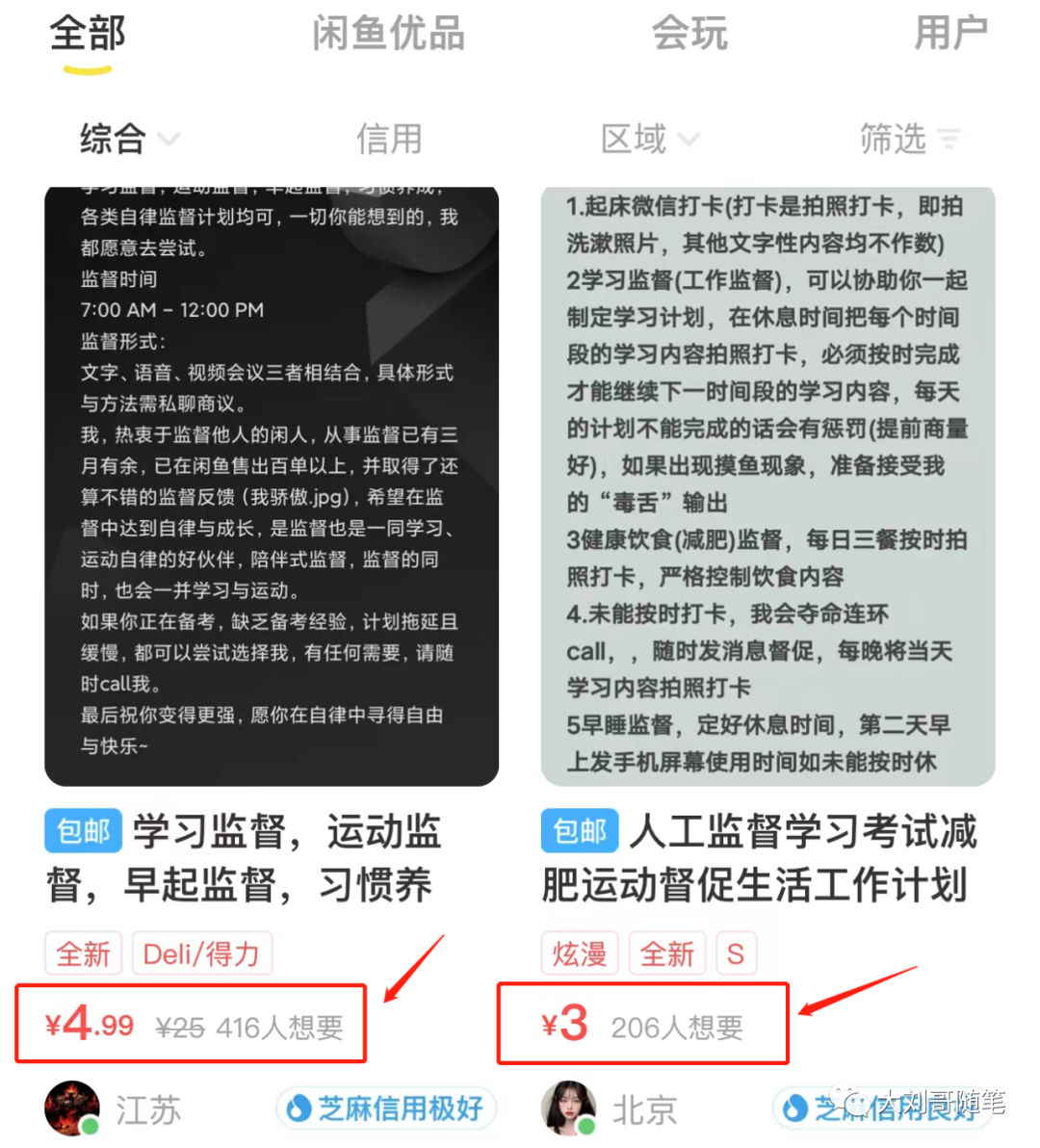Expand the 区域 region dropdown
Image resolution: width=1040 pixels, height=1148 pixels.
pyautogui.click(x=649, y=139)
